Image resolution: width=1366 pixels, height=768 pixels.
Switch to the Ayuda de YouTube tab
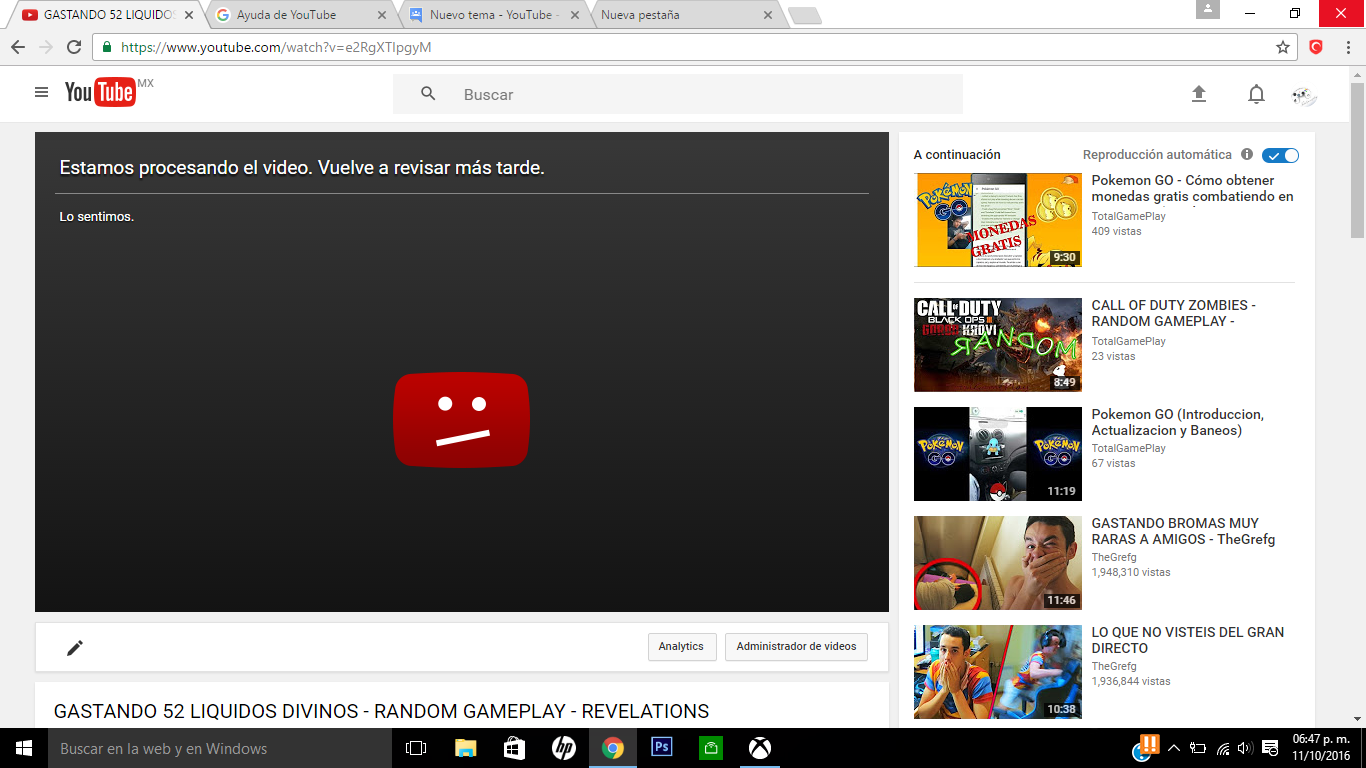(302, 15)
